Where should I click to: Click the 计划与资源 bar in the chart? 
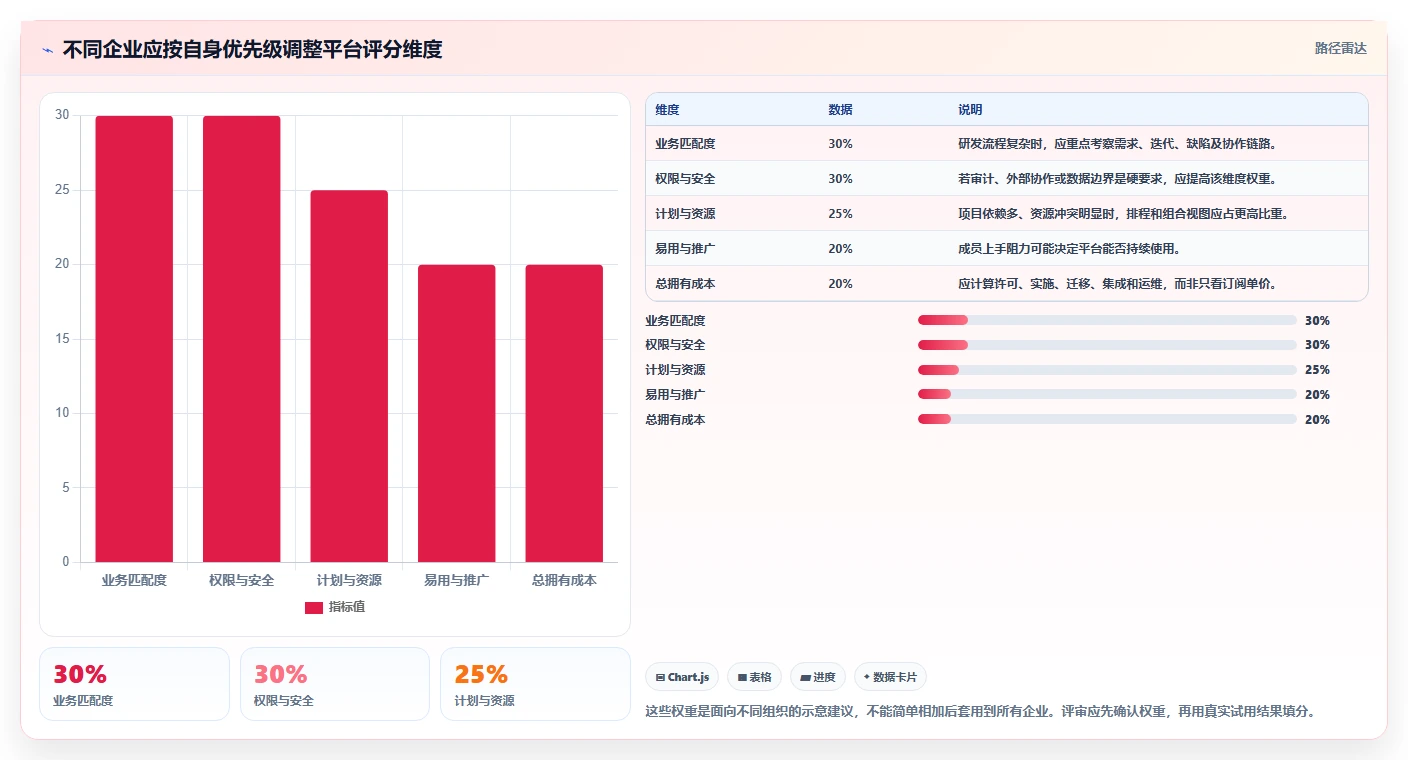click(349, 376)
